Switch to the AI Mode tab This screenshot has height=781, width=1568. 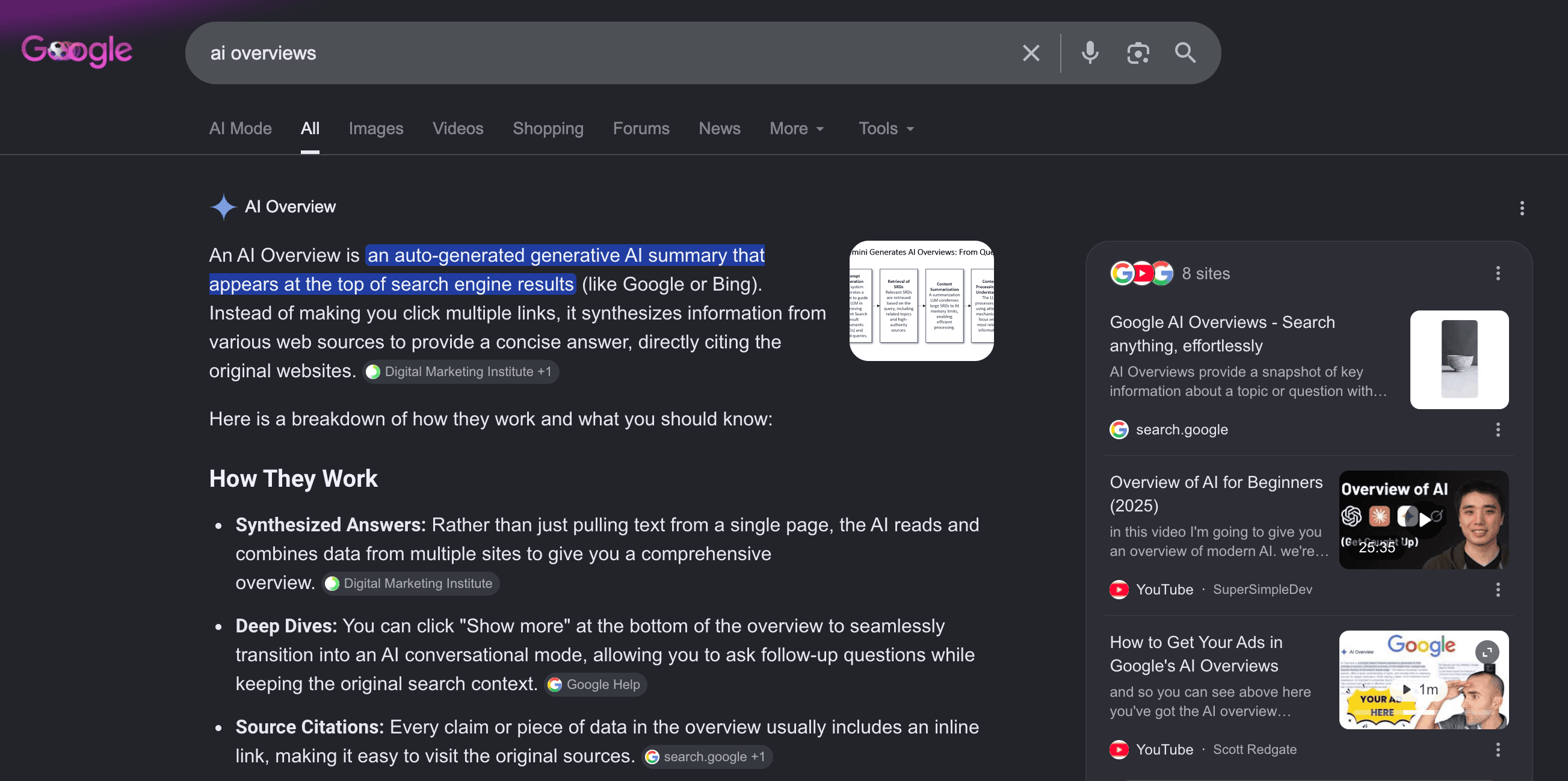pyautogui.click(x=241, y=128)
